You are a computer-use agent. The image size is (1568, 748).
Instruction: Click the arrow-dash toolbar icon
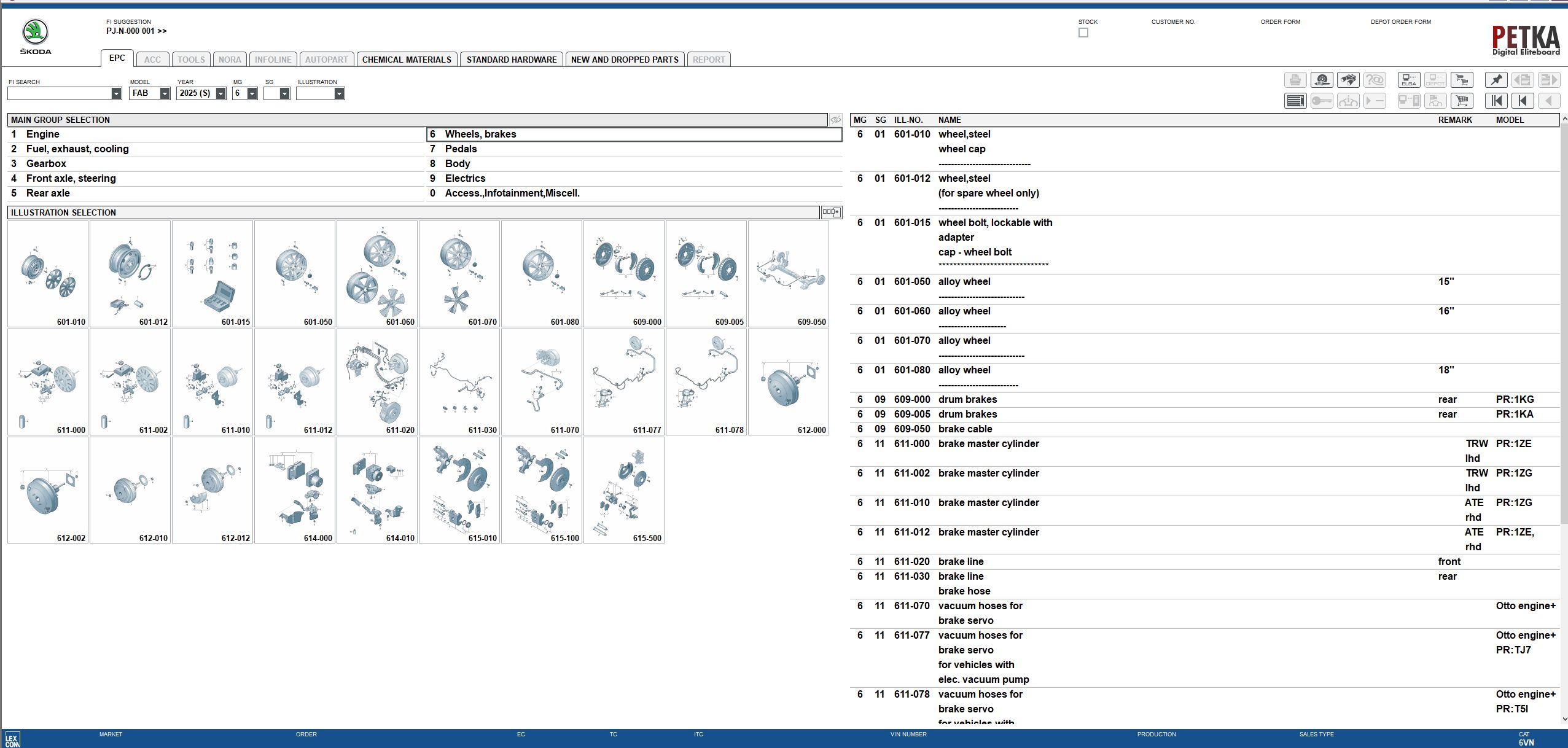(x=1375, y=101)
